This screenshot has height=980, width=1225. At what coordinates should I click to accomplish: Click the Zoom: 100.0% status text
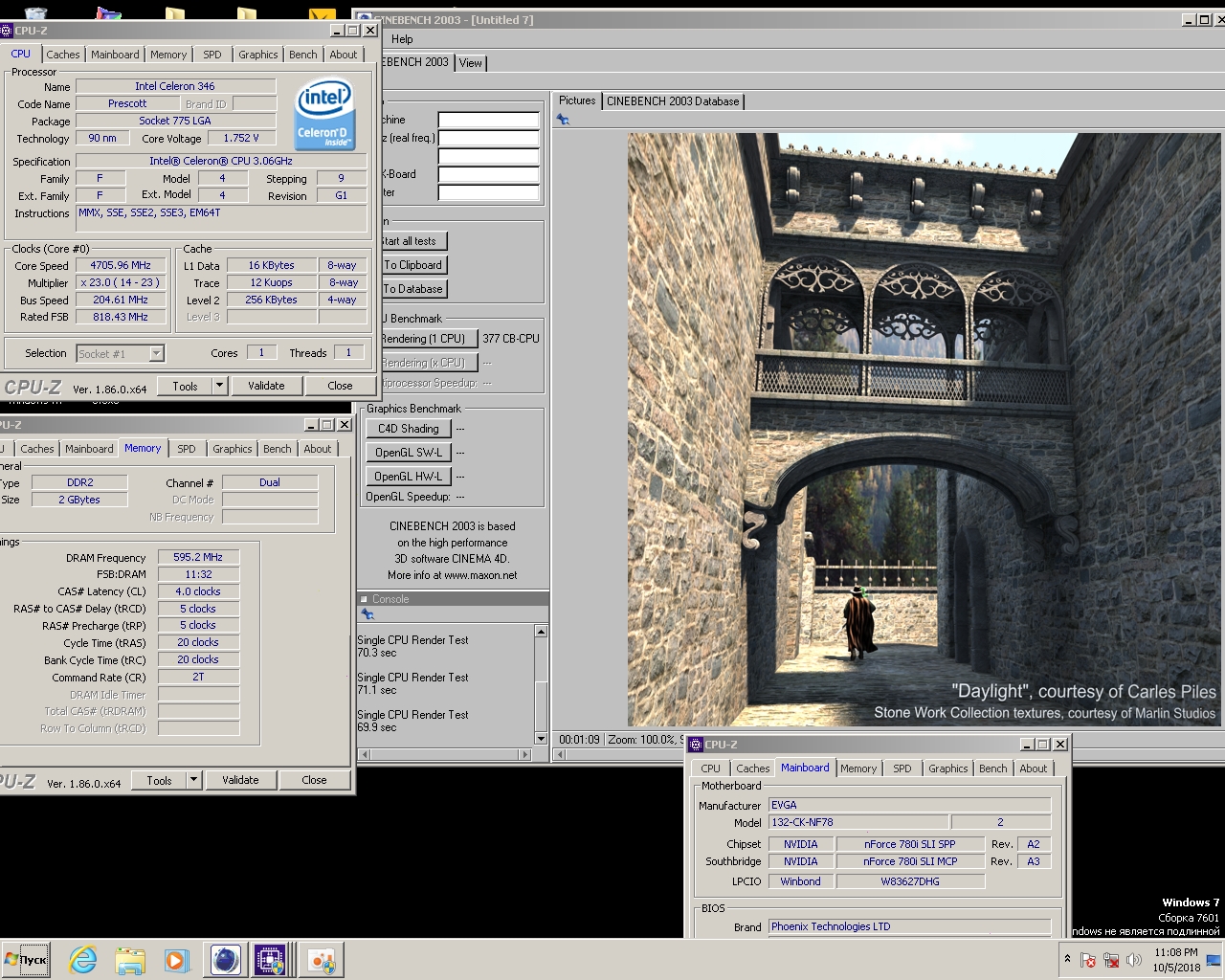pyautogui.click(x=642, y=740)
